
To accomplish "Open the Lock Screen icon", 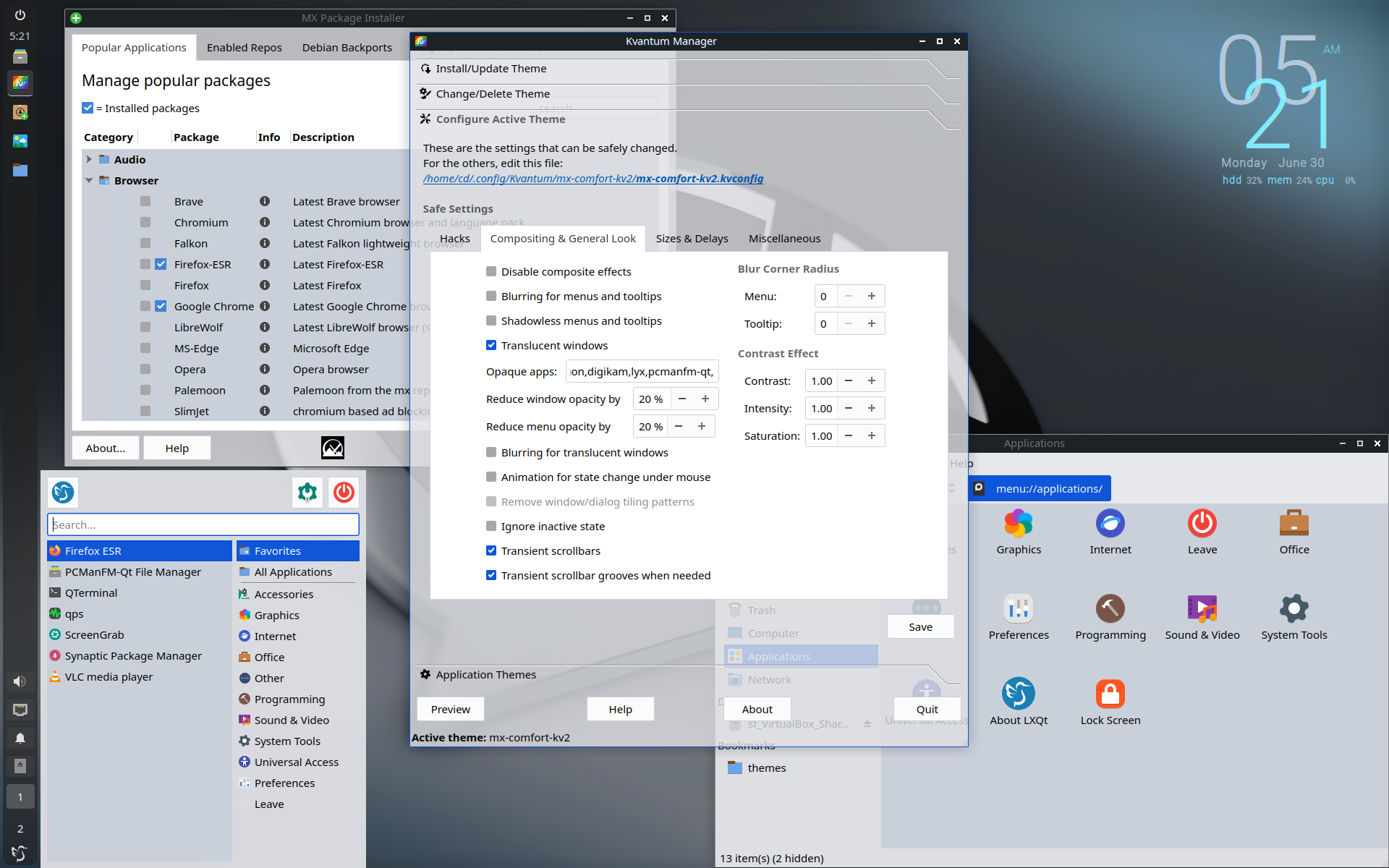I will [1110, 694].
